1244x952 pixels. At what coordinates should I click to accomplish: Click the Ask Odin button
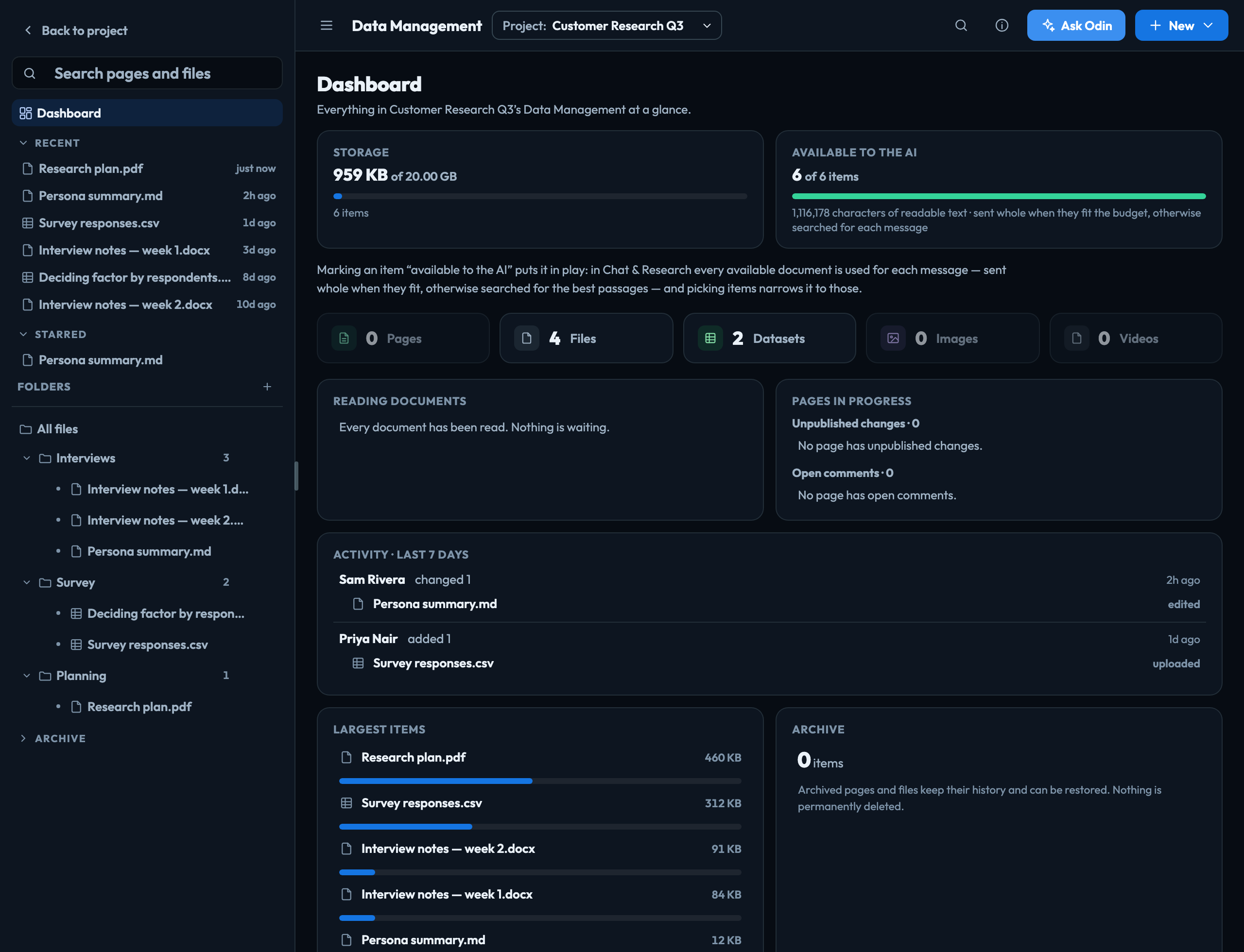pyautogui.click(x=1075, y=25)
